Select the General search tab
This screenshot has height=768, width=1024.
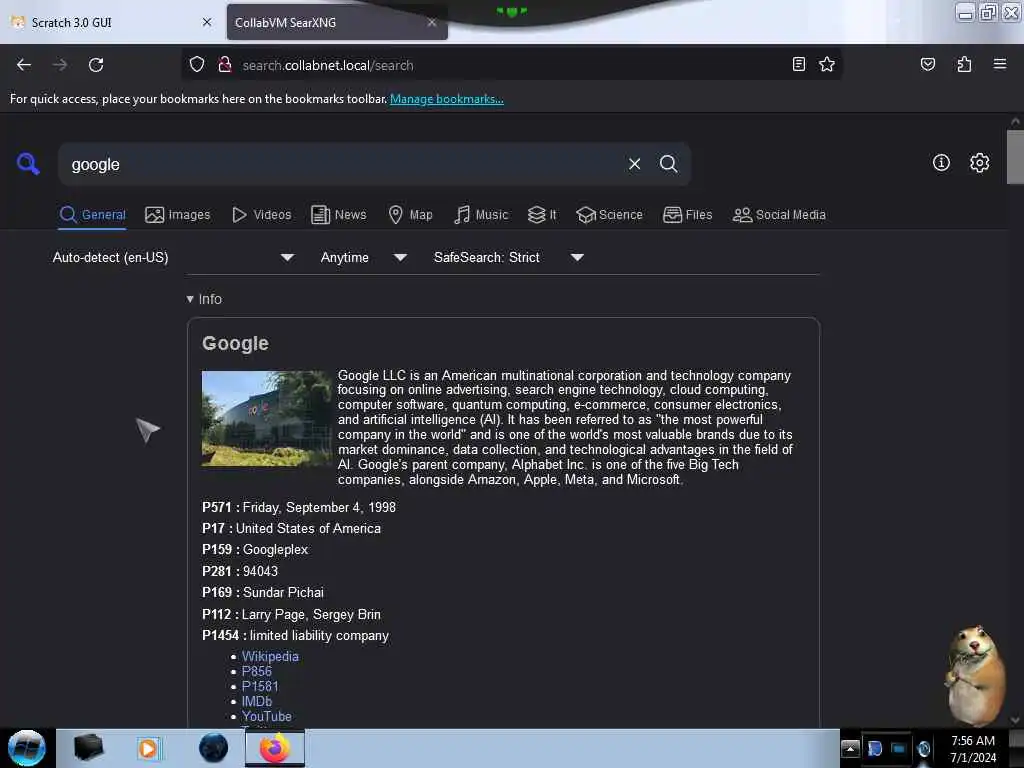click(92, 215)
